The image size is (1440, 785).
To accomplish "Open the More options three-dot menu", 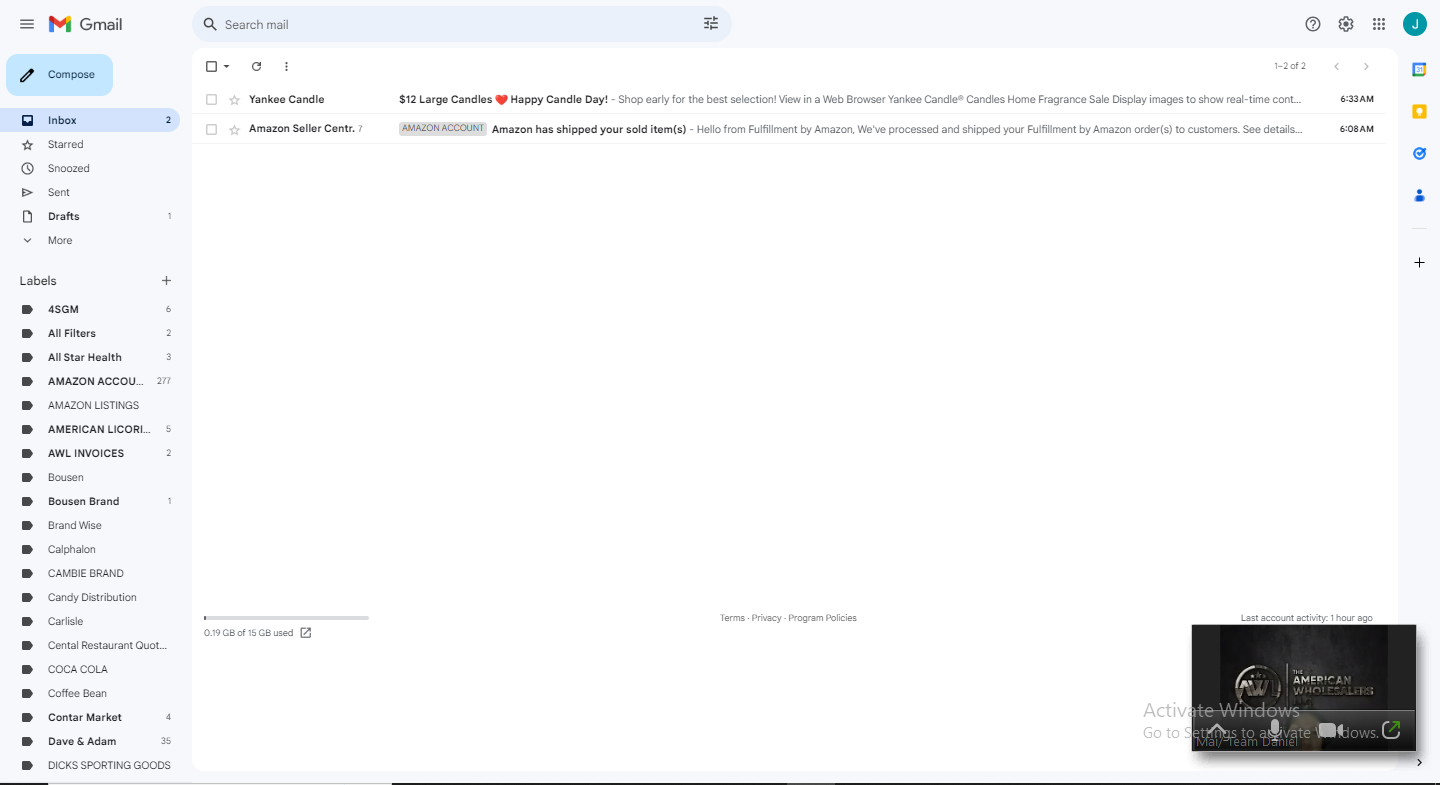I will click(286, 66).
